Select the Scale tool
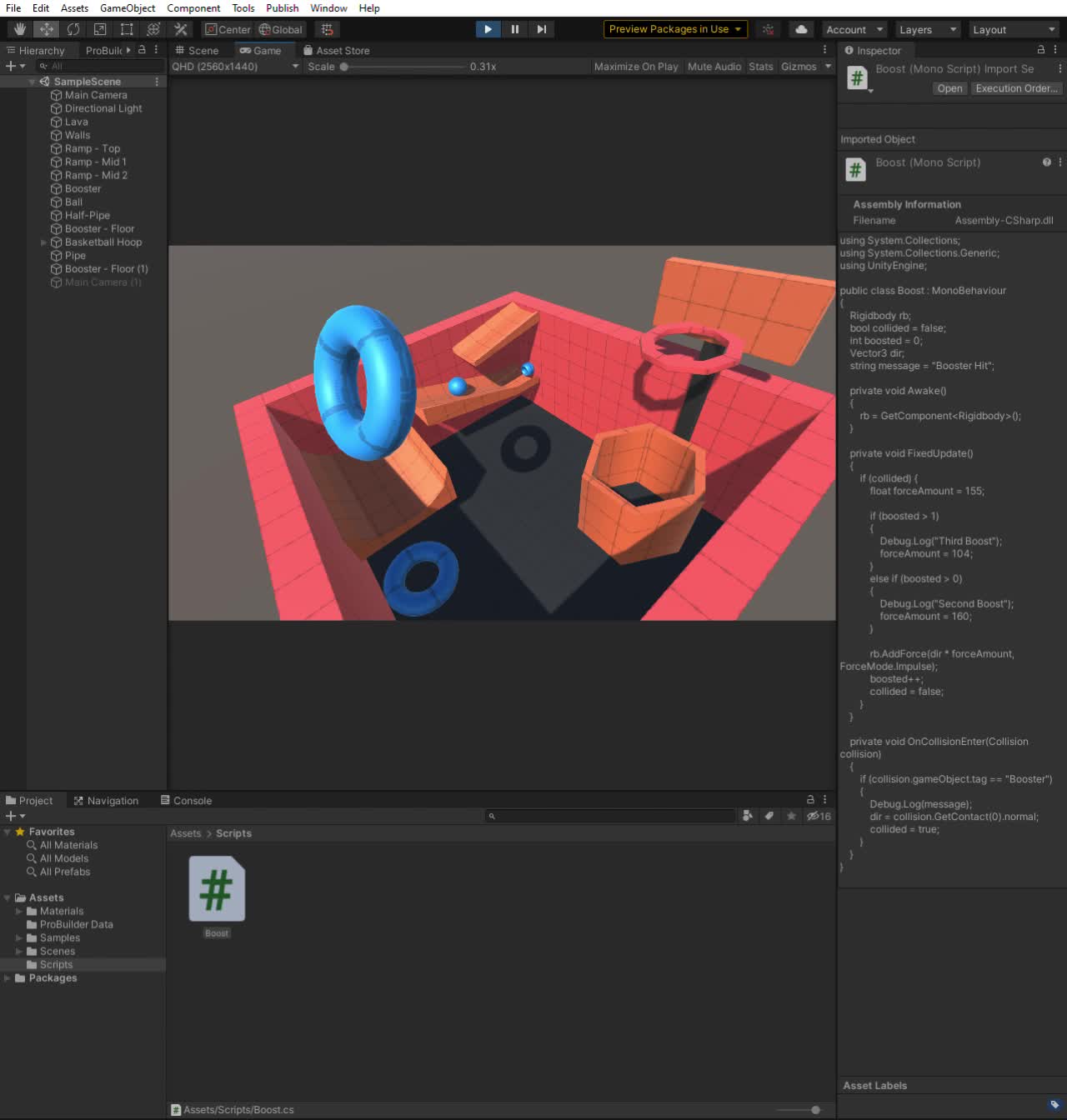This screenshot has width=1067, height=1120. tap(100, 29)
